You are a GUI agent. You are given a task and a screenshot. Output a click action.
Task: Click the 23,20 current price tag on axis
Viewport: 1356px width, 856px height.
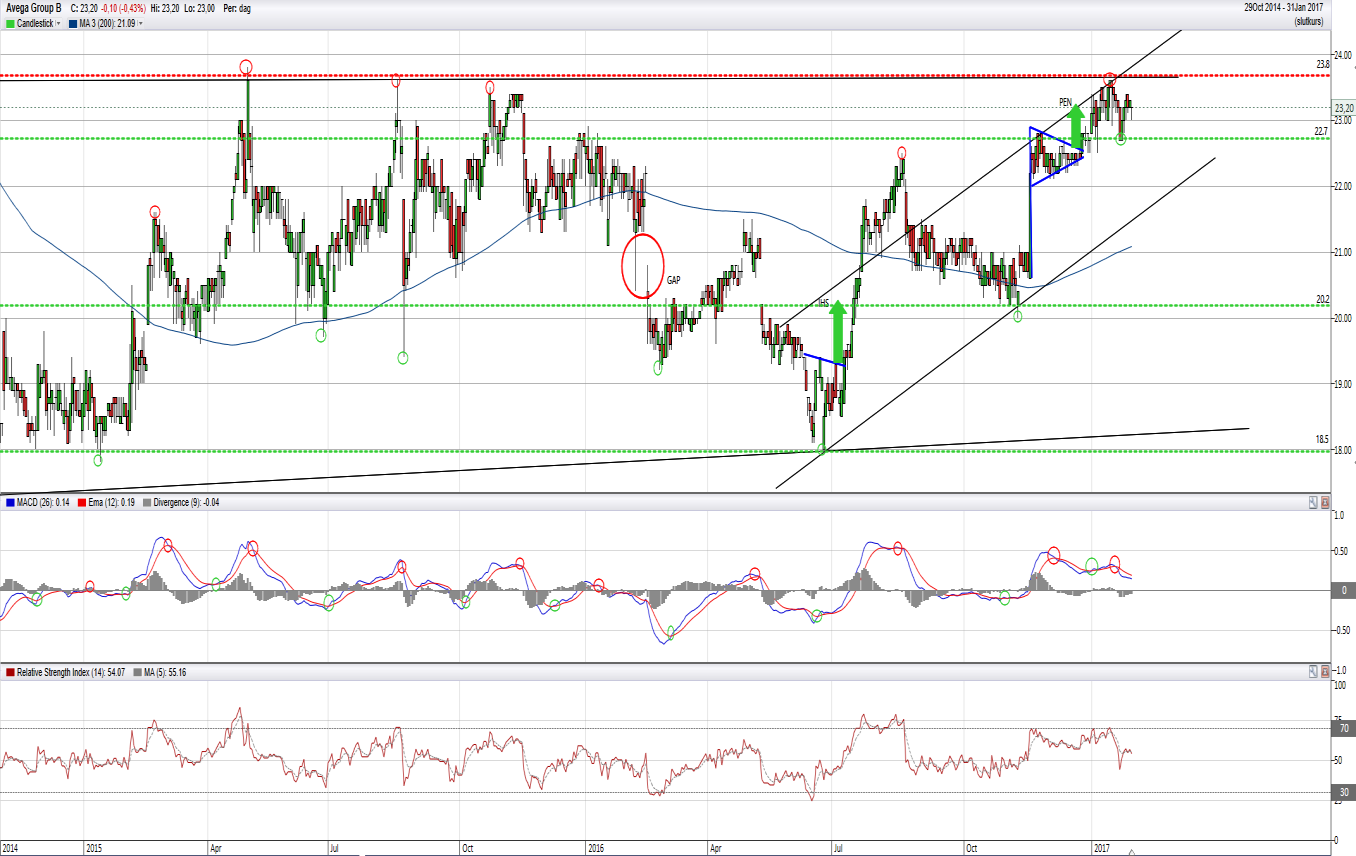pos(1343,107)
